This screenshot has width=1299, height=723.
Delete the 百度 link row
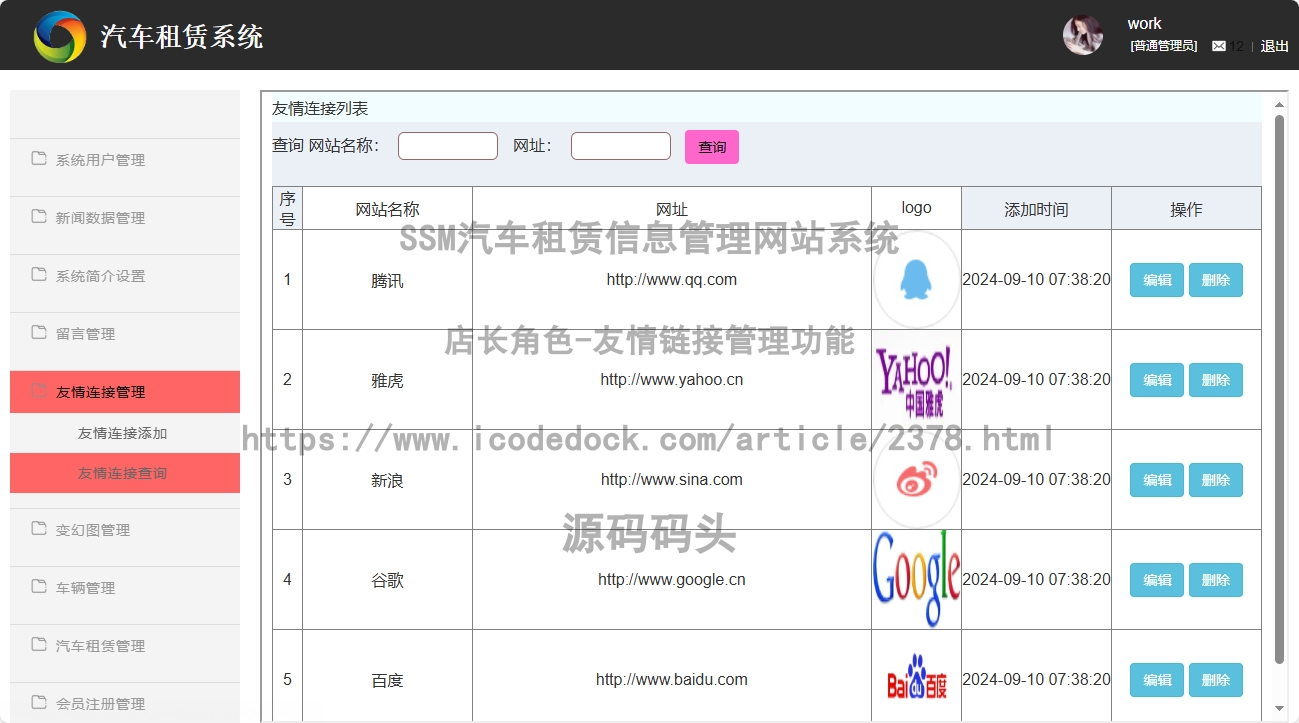click(1216, 680)
